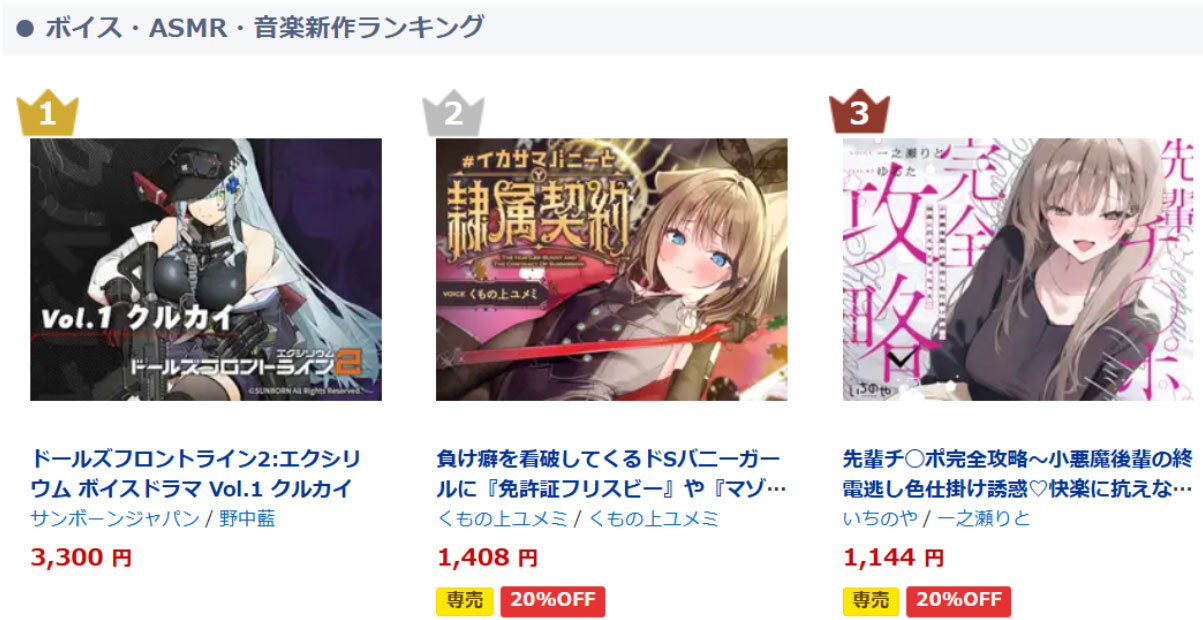The image size is (1203, 620).
Task: Click the 20%OFF badge under 1,408 円
Action: tap(553, 600)
